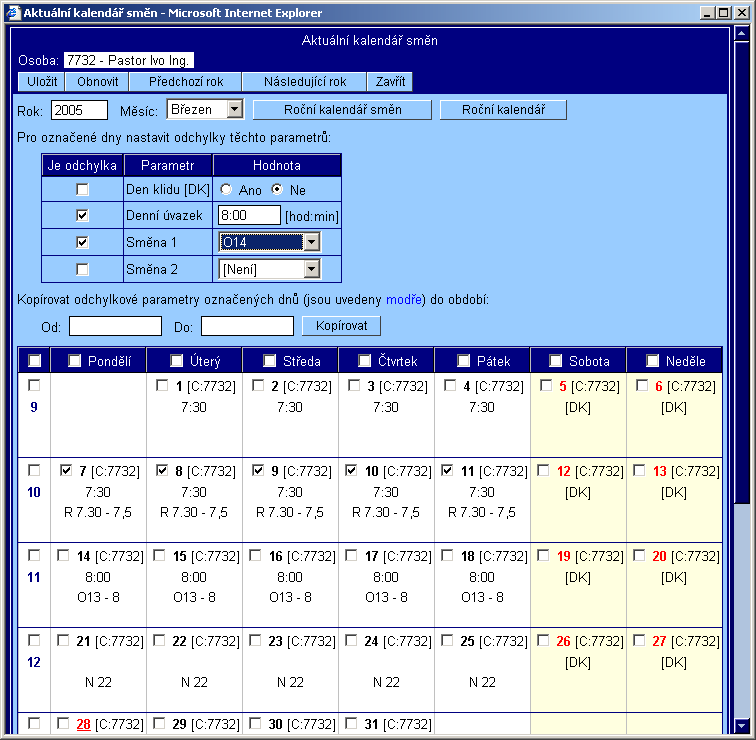
Task: Click the scrollbar down arrow
Action: click(741, 725)
